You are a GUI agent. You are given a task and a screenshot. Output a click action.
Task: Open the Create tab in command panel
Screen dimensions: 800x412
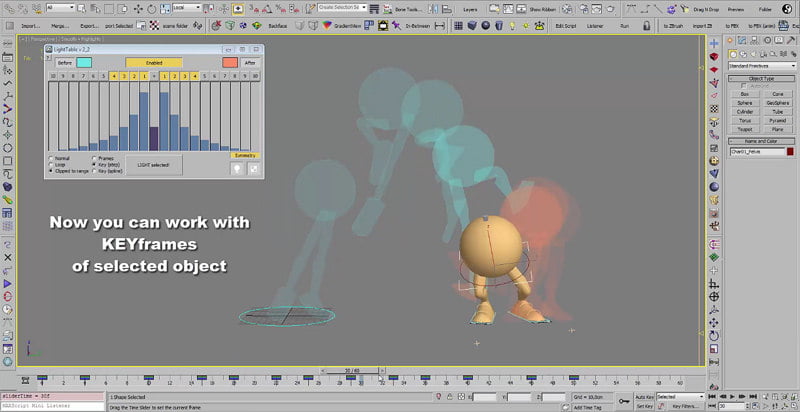pos(730,40)
